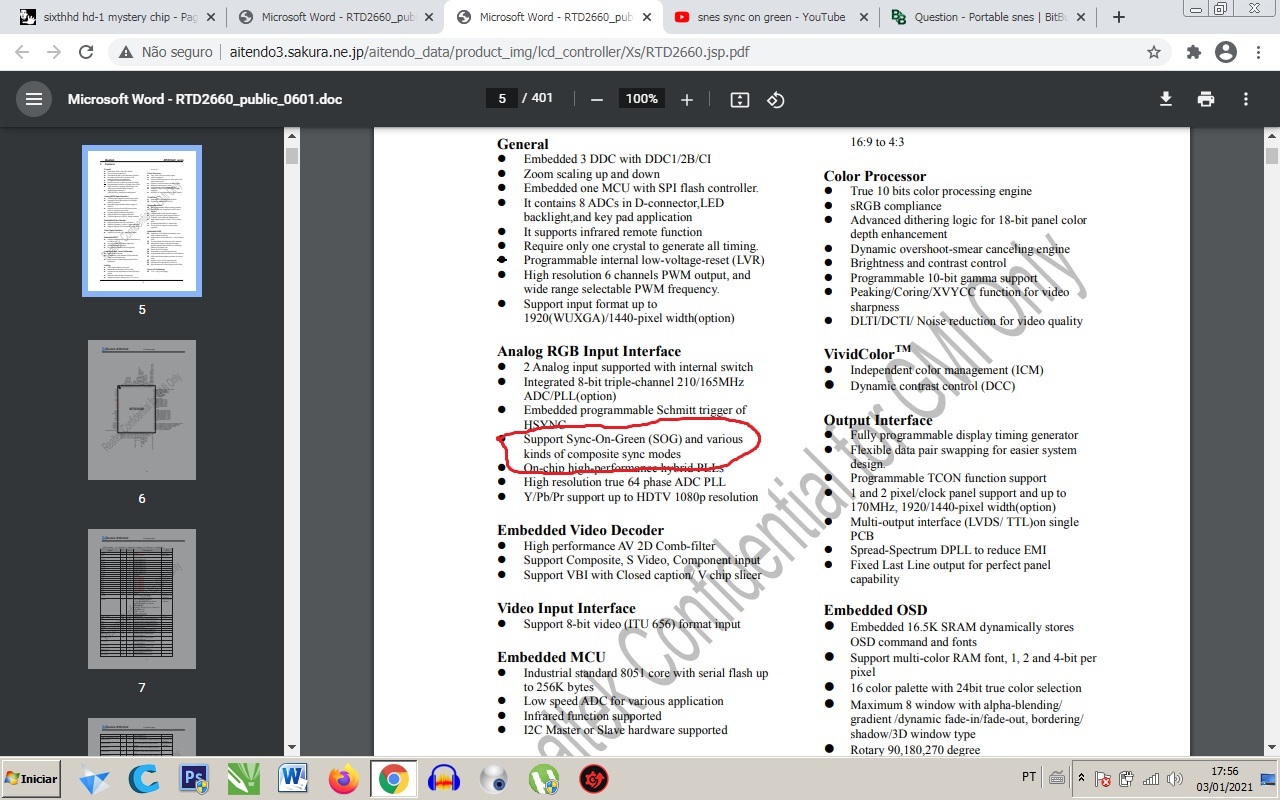Click the 100% zoom level field

point(641,98)
